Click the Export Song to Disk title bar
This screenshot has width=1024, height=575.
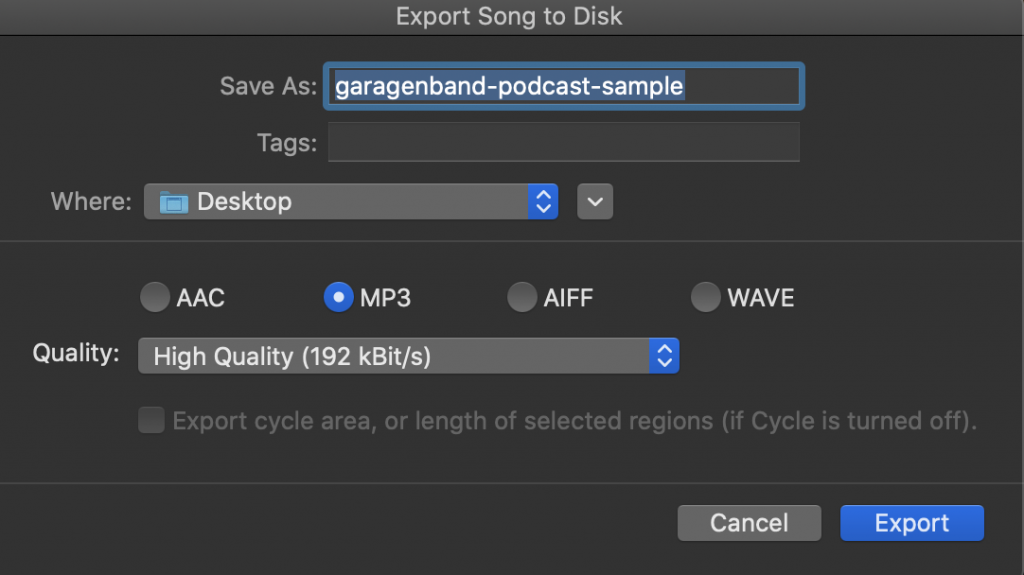point(509,16)
